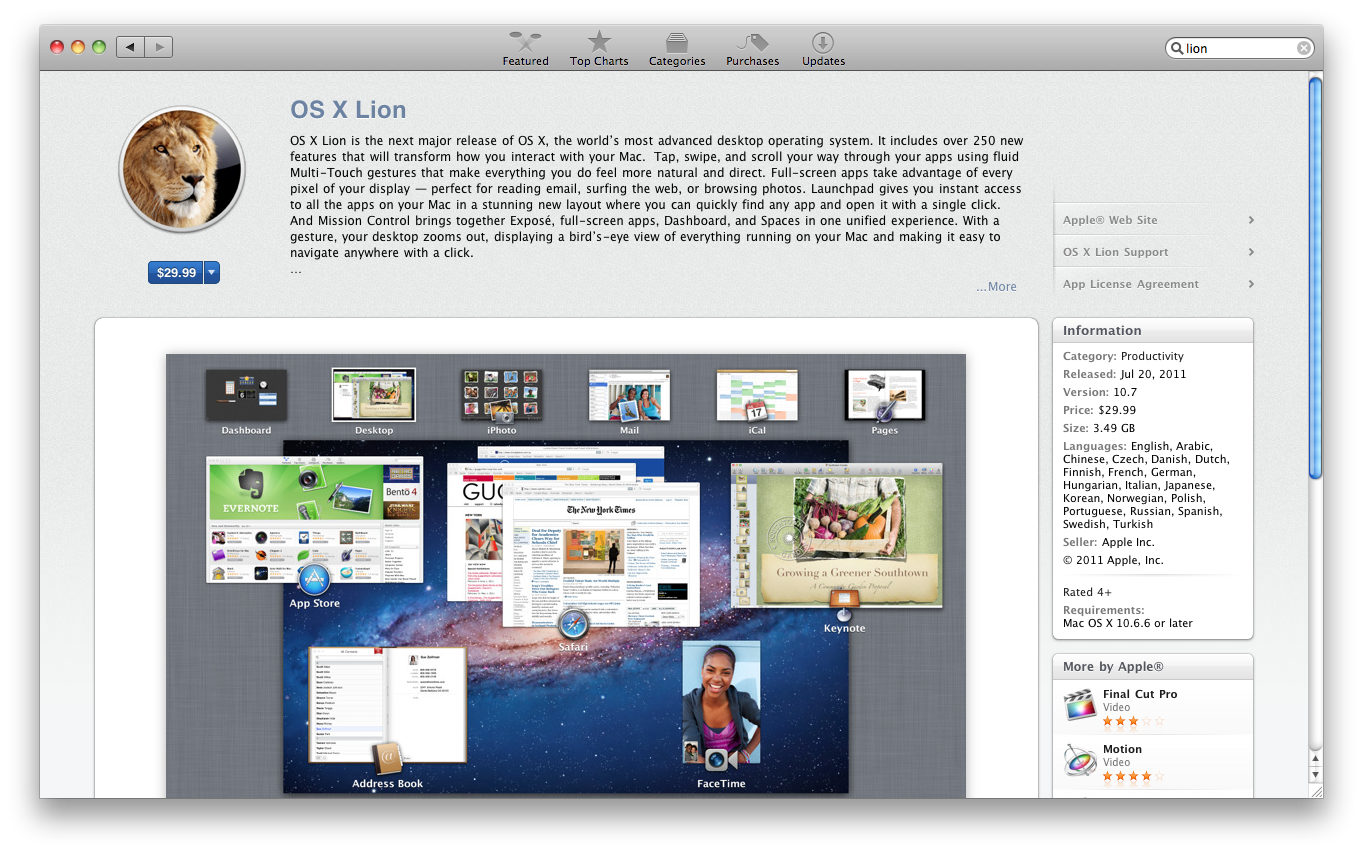Click the Mission Control screenshot
Viewport: 1363px width, 853px height.
click(566, 575)
